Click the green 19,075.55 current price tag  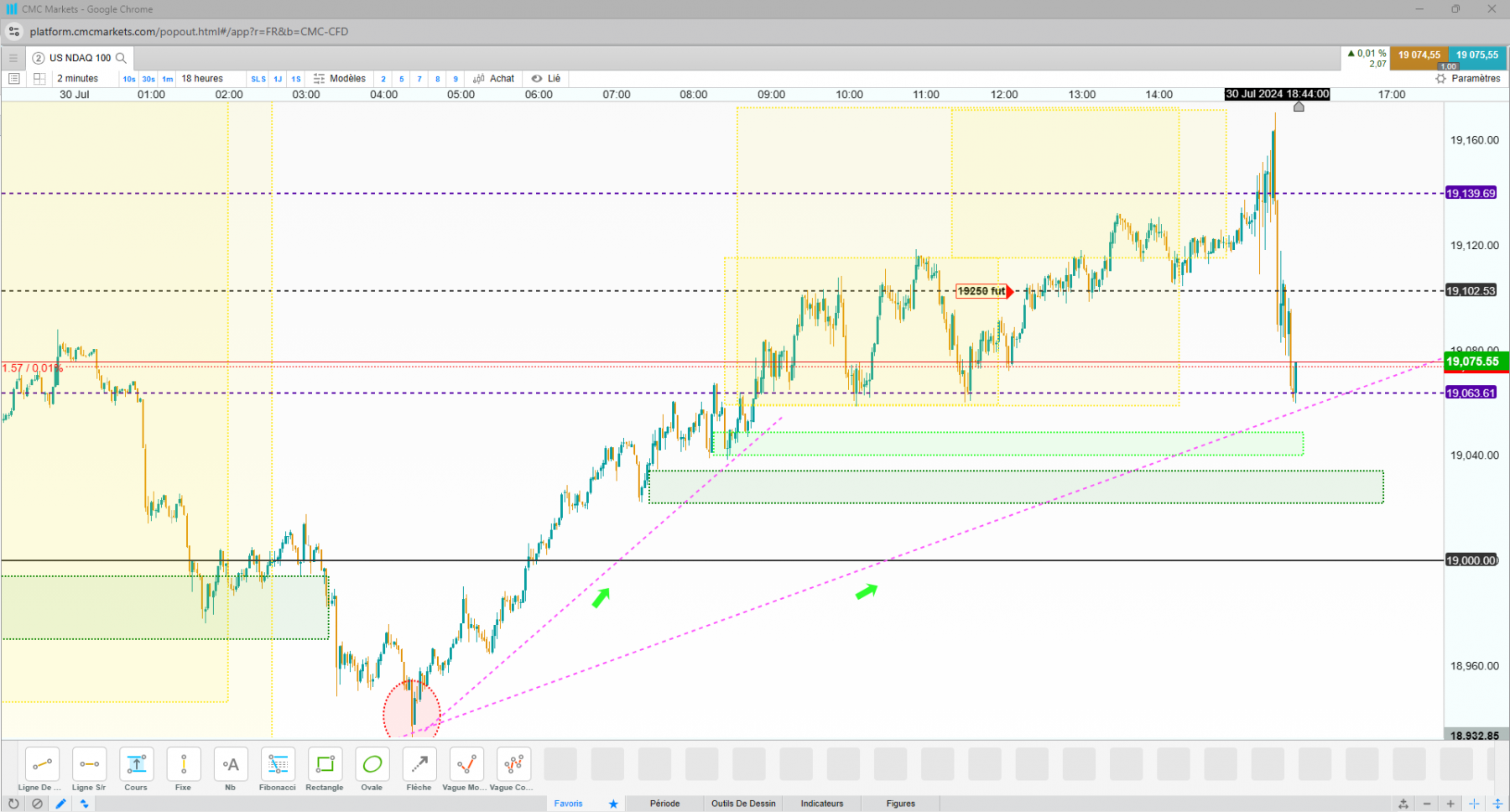coord(1476,362)
